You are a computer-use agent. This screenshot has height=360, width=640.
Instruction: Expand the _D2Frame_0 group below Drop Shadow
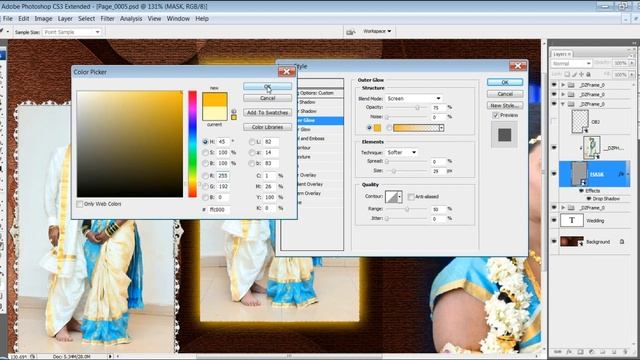tap(563, 208)
